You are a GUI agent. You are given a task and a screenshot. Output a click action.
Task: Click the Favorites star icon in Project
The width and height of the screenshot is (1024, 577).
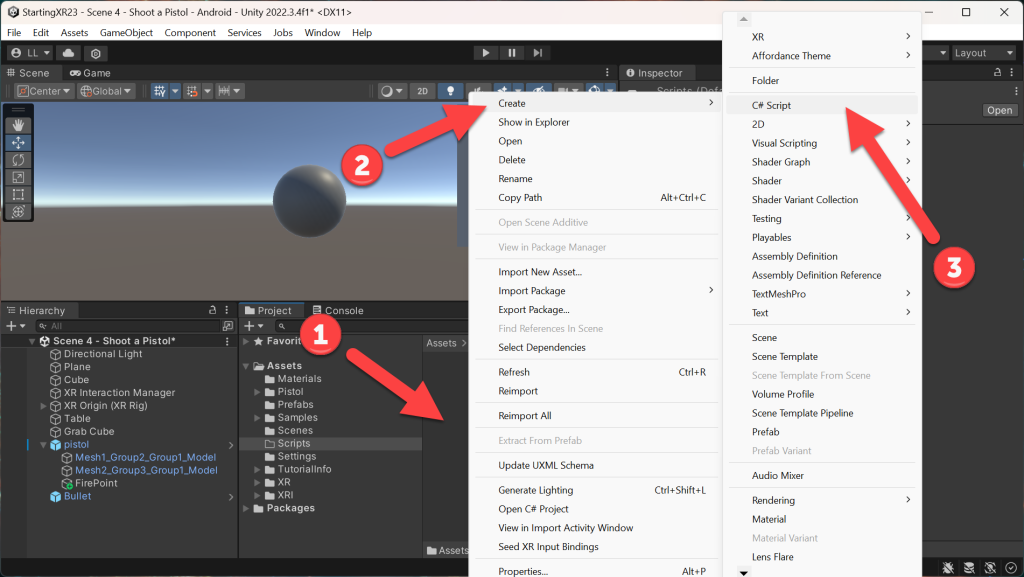click(x=259, y=341)
